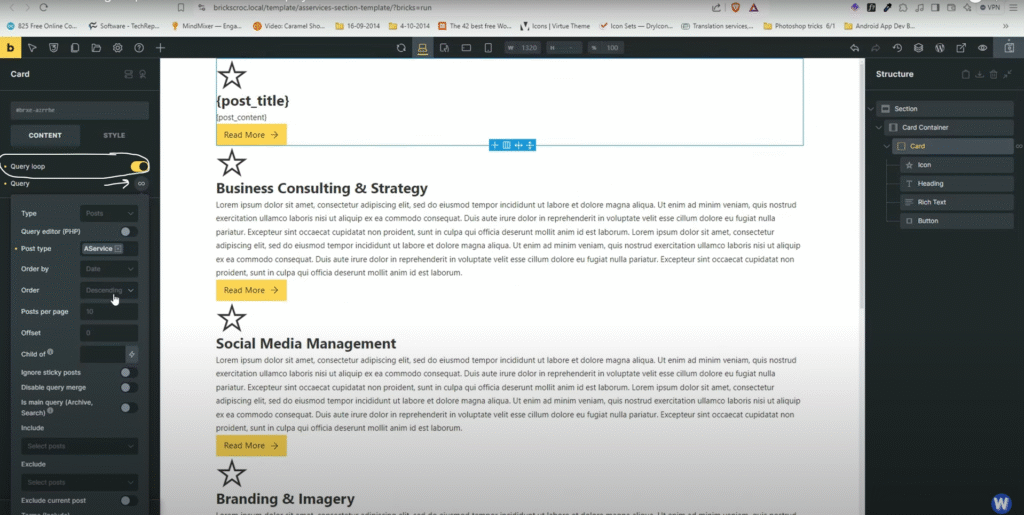Select the mobile landscape breakpoint icon
Screen dimensions: 1024x515
point(466,48)
